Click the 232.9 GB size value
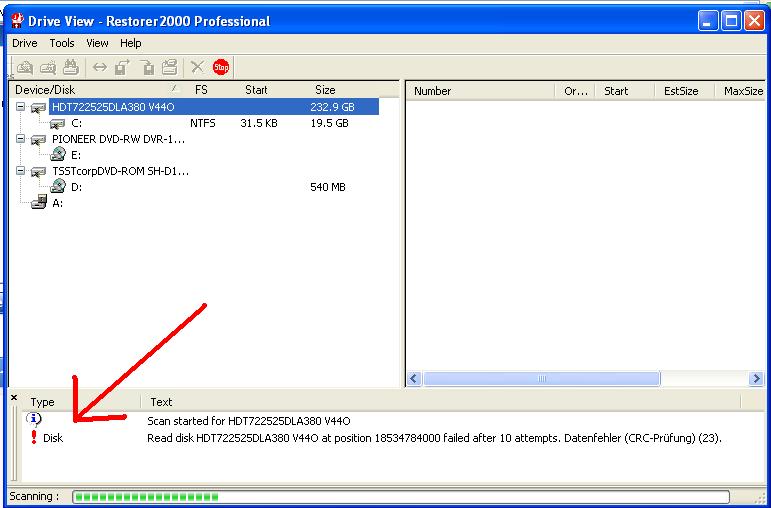 coord(332,107)
